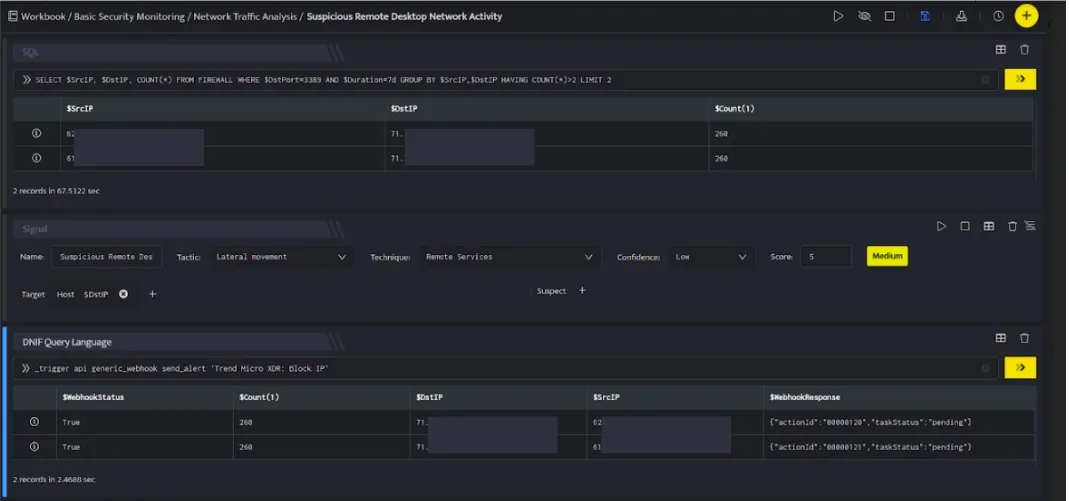The image size is (1069, 501).
Task: Remove the Host $DstIP target chip
Action: [123, 294]
